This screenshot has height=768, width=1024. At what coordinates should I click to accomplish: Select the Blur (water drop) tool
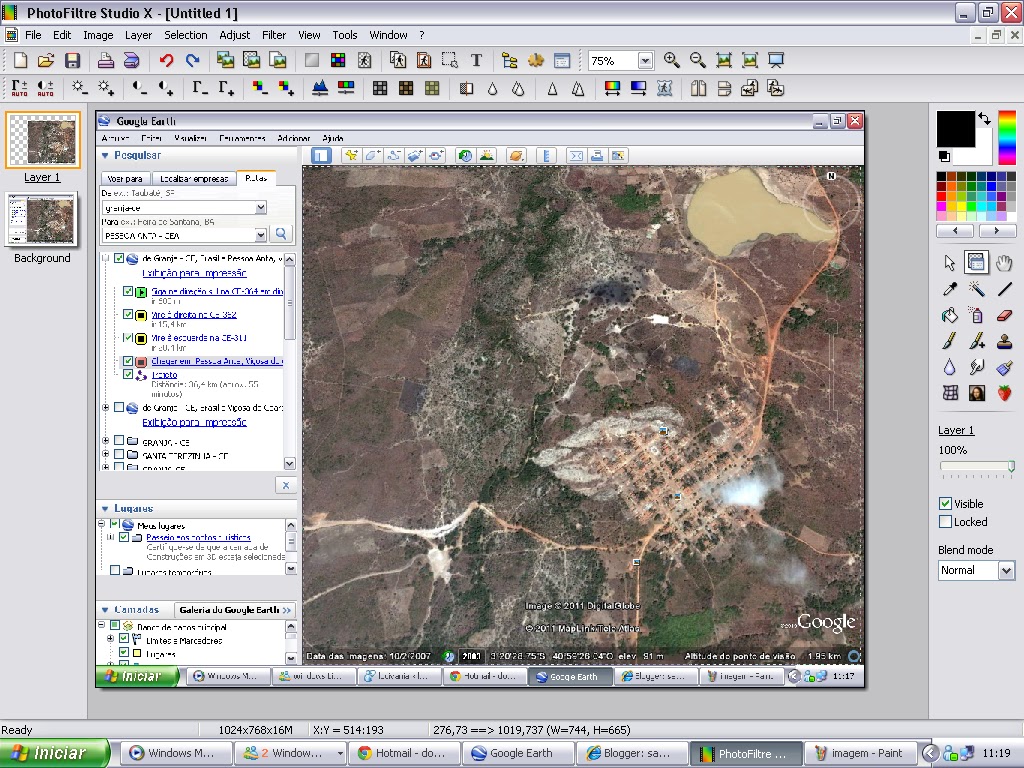[x=950, y=367]
